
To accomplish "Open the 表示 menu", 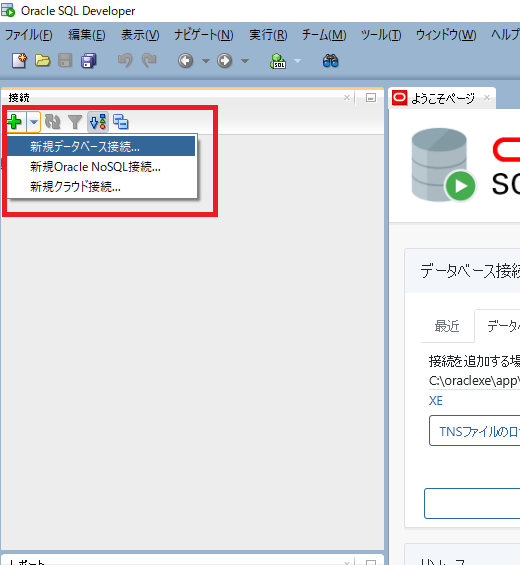I will click(x=140, y=35).
